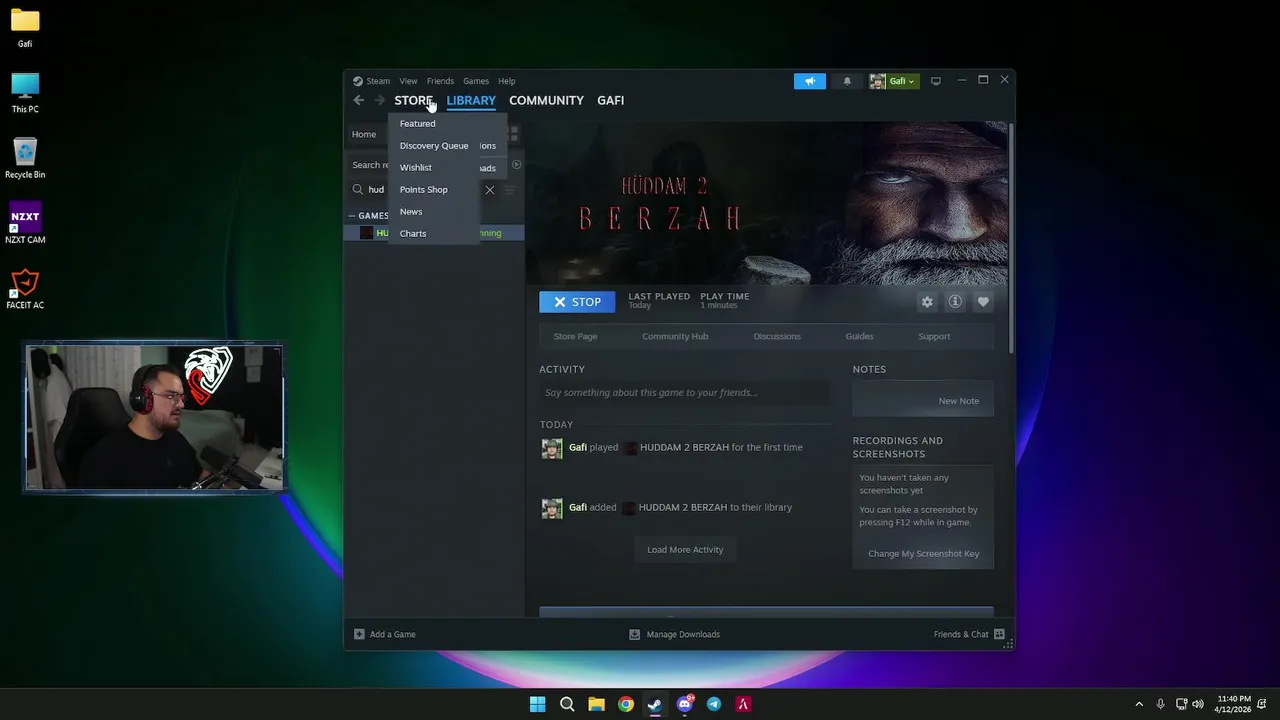
Task: Open the Guides link
Action: point(859,337)
